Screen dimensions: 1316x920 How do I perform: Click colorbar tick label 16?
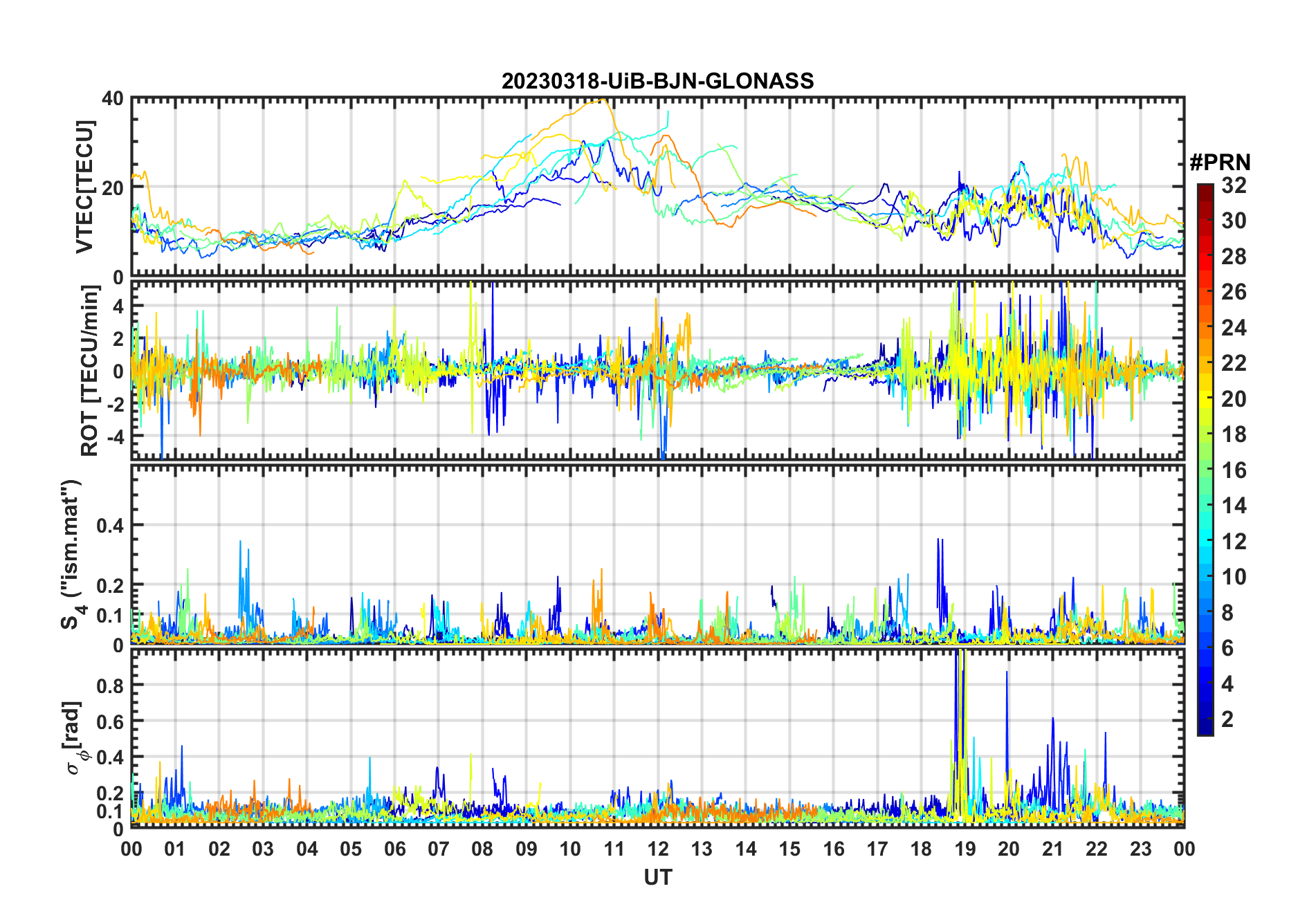tap(1234, 470)
